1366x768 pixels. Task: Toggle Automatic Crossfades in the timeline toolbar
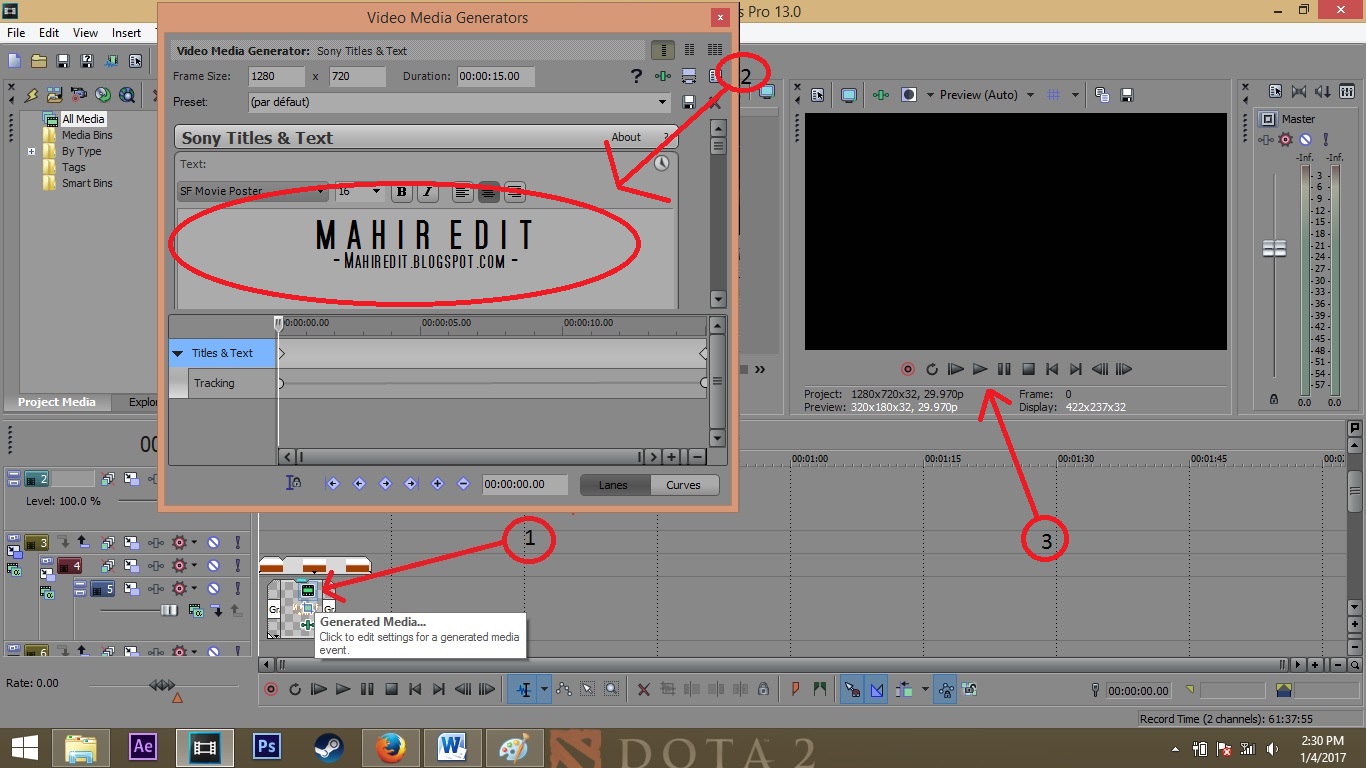pyautogui.click(x=876, y=689)
